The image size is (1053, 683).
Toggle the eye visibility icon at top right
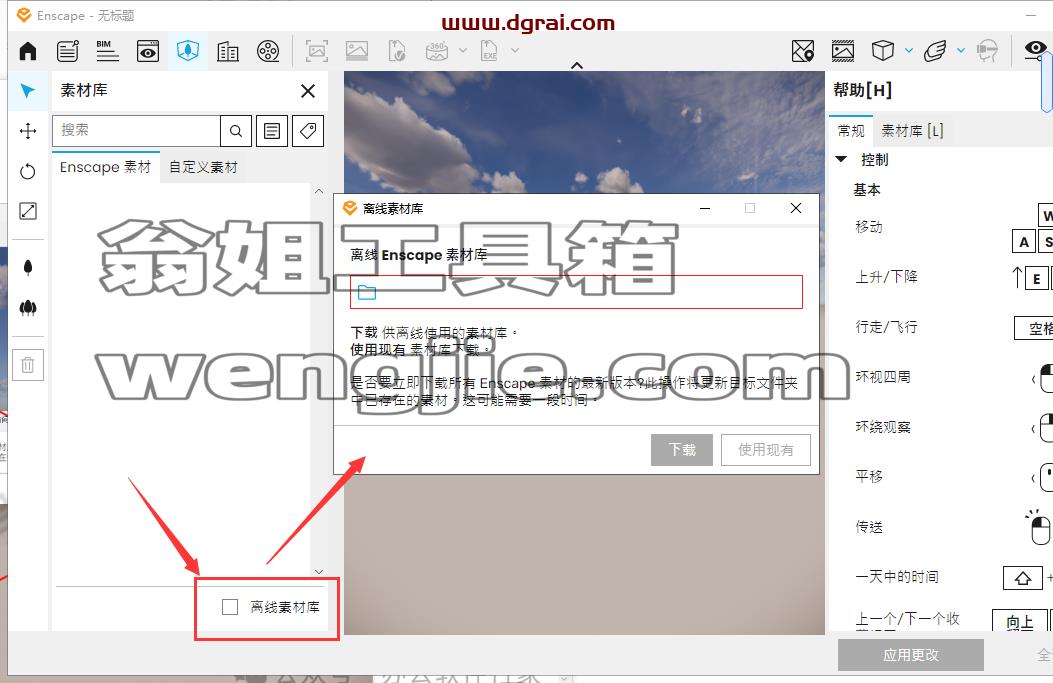pyautogui.click(x=1036, y=49)
